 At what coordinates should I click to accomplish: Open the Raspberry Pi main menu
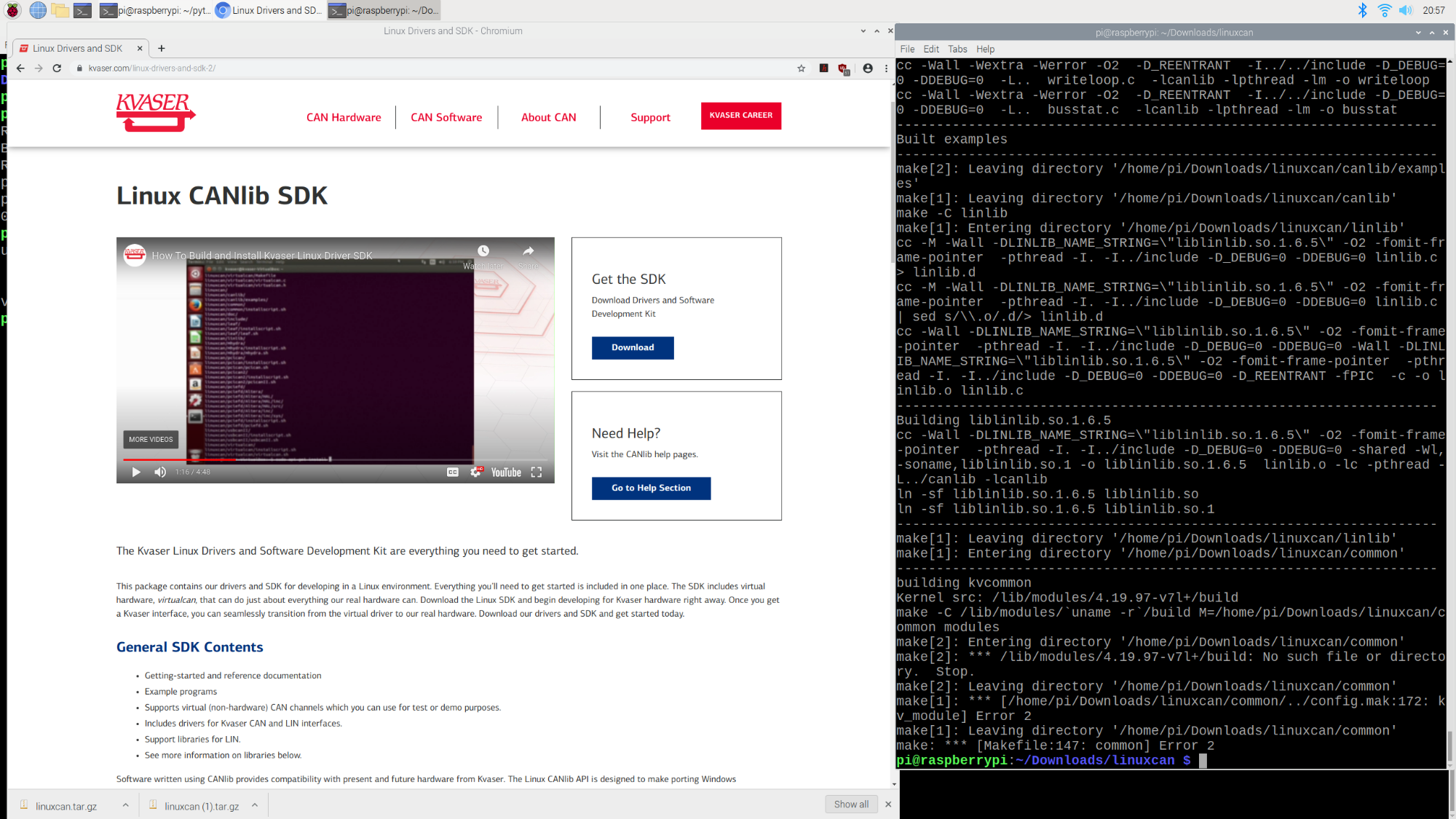tap(12, 10)
